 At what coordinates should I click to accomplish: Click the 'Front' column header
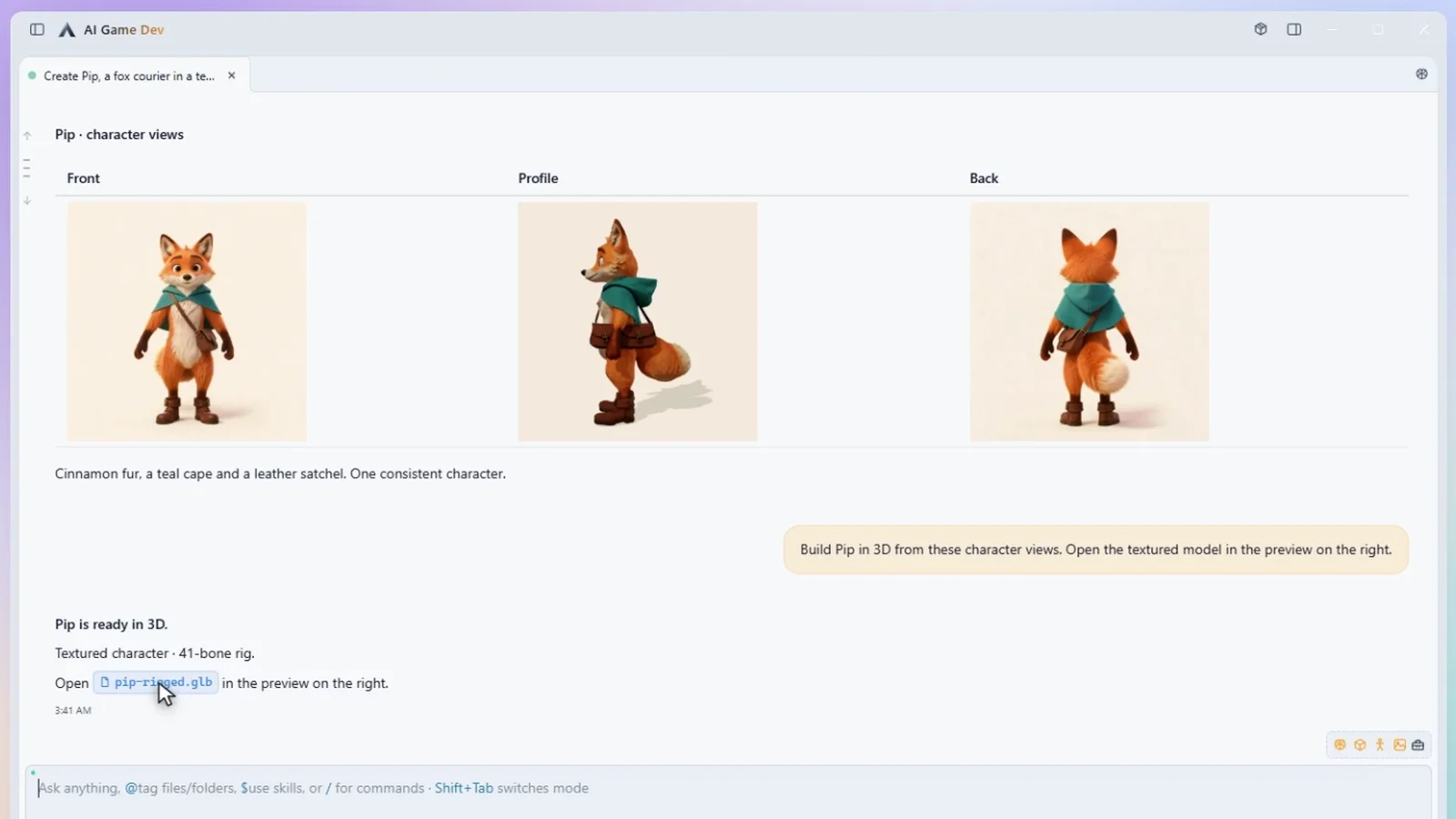(x=83, y=178)
